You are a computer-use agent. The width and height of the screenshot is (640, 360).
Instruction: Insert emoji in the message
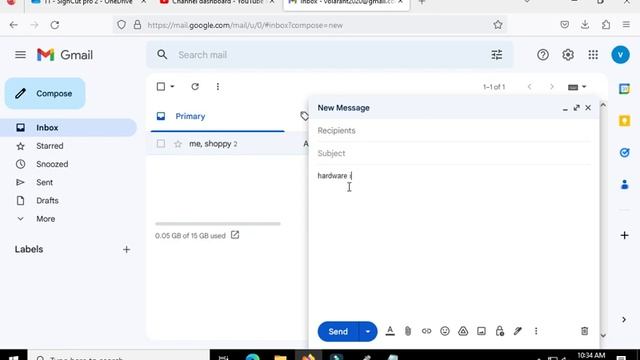click(x=444, y=331)
